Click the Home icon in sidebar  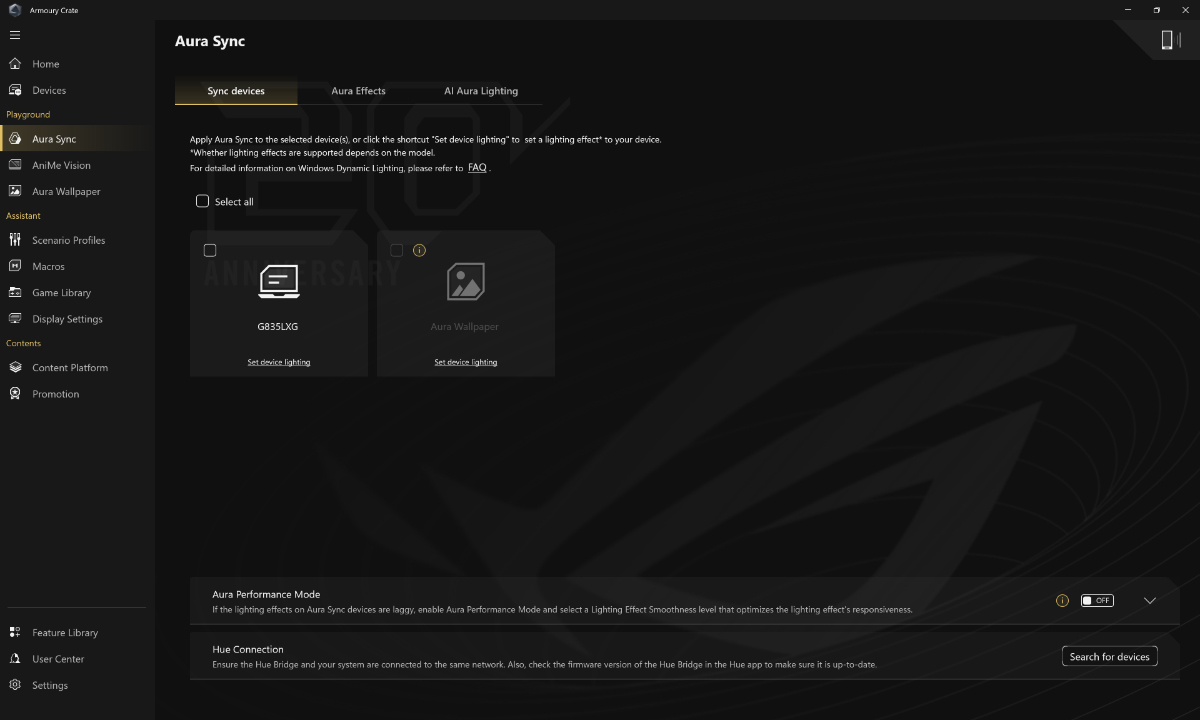point(15,64)
